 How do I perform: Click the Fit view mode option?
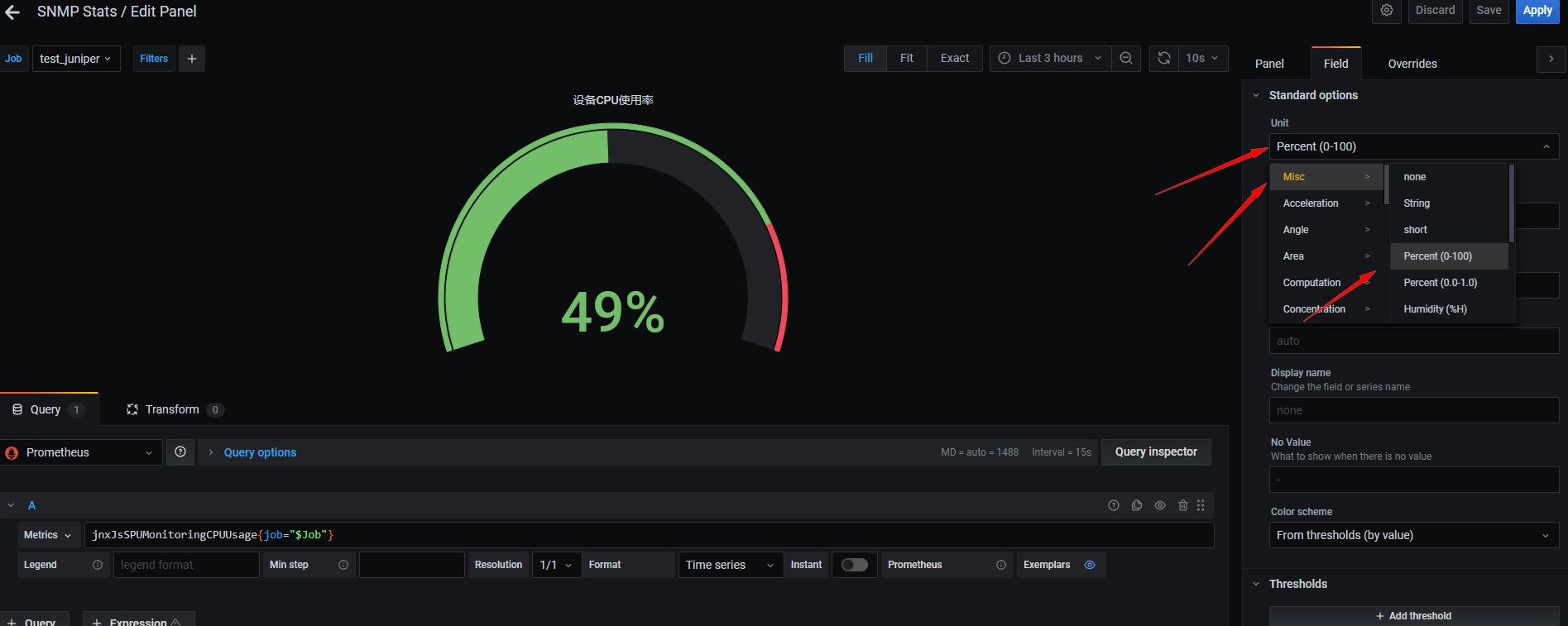coord(906,58)
